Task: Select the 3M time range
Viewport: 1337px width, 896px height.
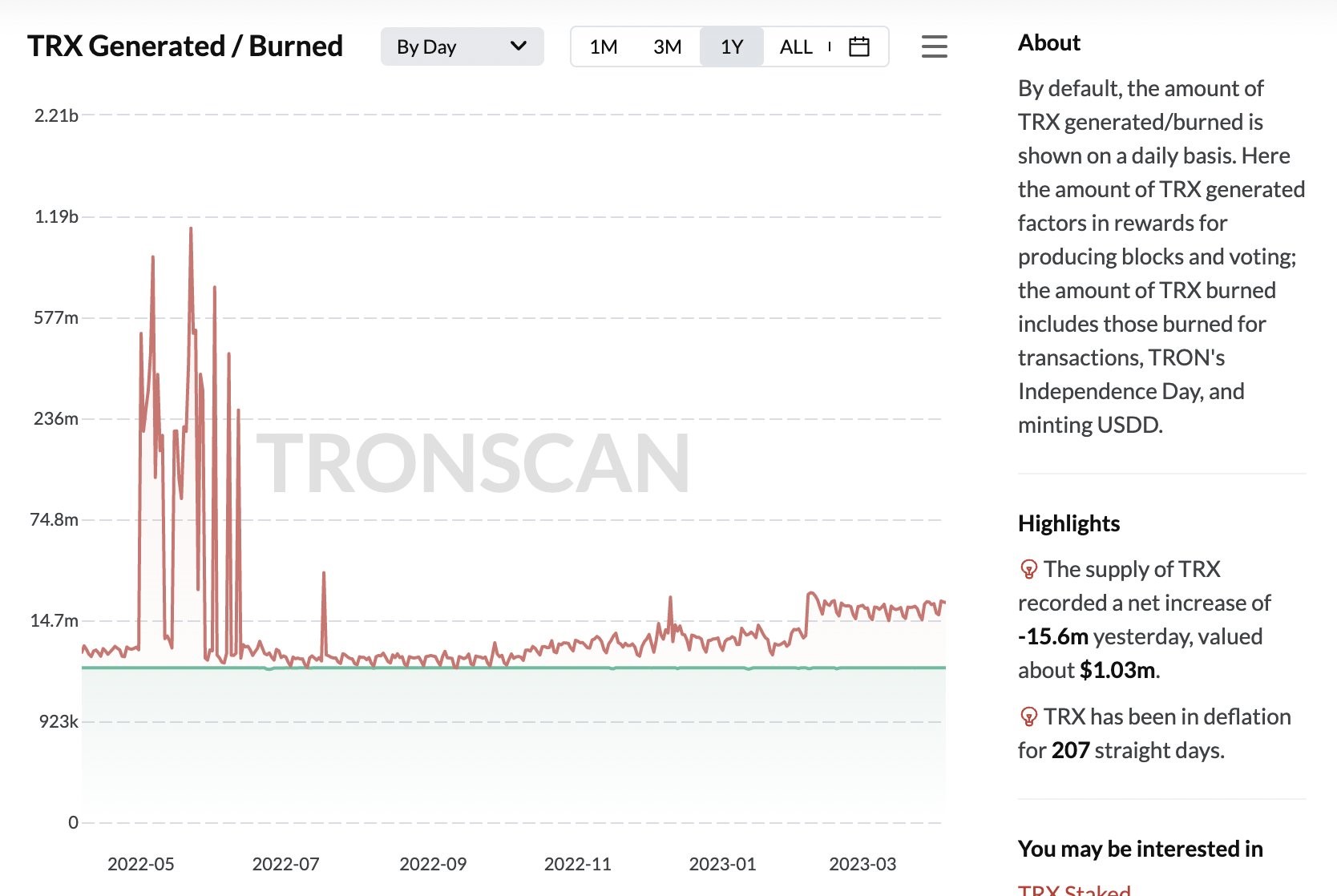Action: 667,46
